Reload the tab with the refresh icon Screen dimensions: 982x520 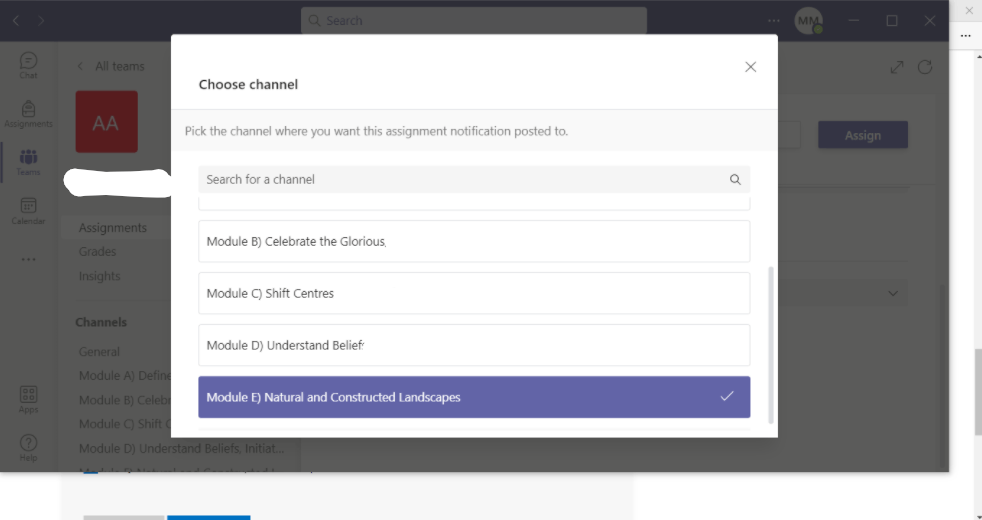(925, 67)
